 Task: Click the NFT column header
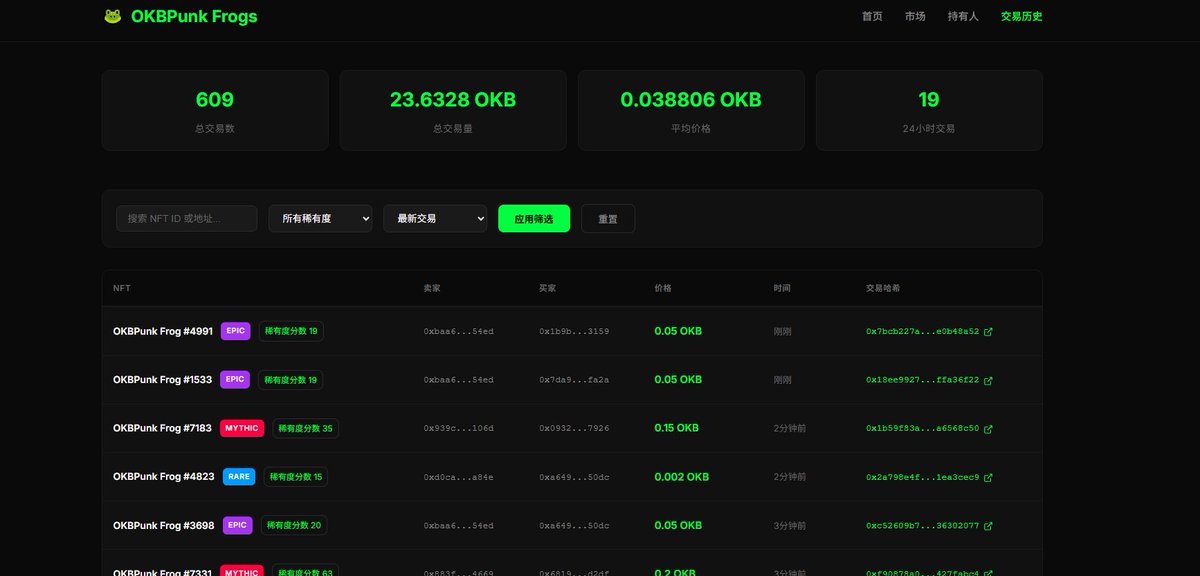pos(122,288)
